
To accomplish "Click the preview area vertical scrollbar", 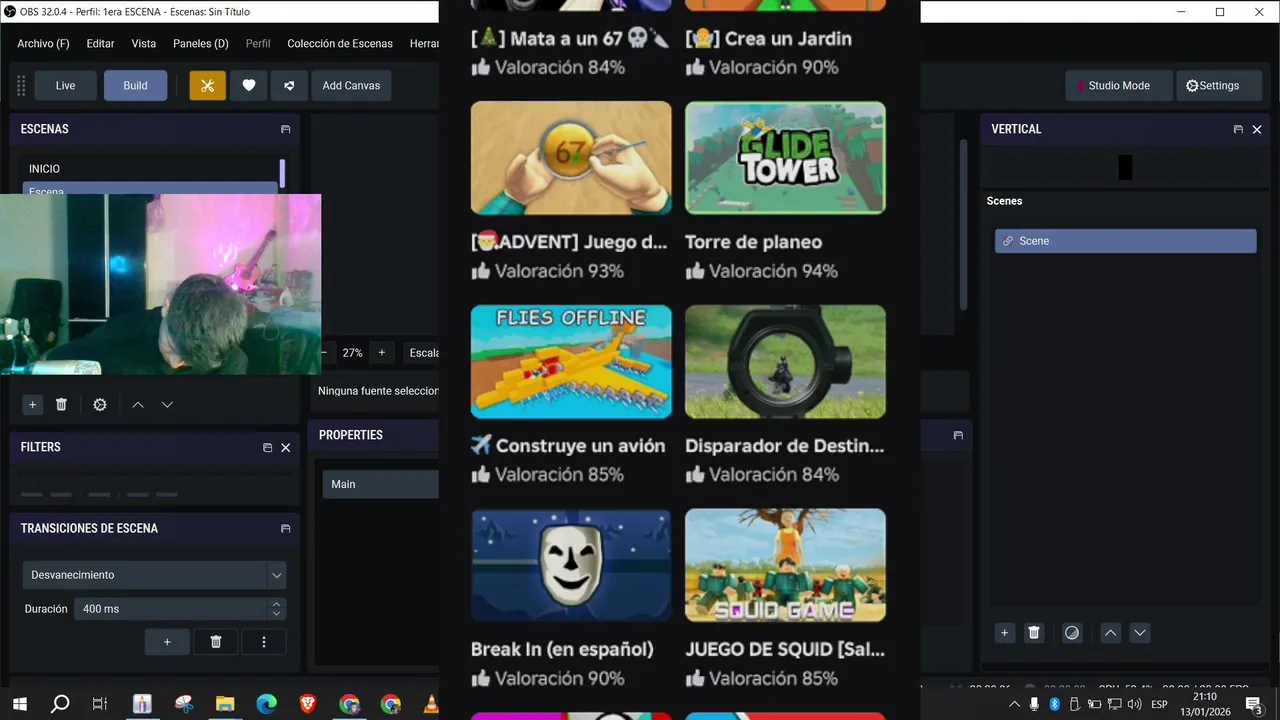I will 963,224.
